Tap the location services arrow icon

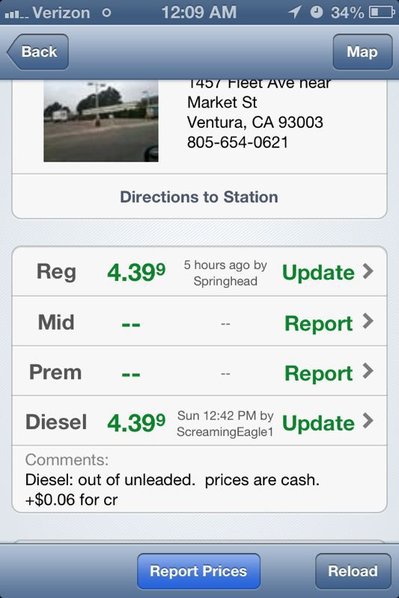click(294, 12)
